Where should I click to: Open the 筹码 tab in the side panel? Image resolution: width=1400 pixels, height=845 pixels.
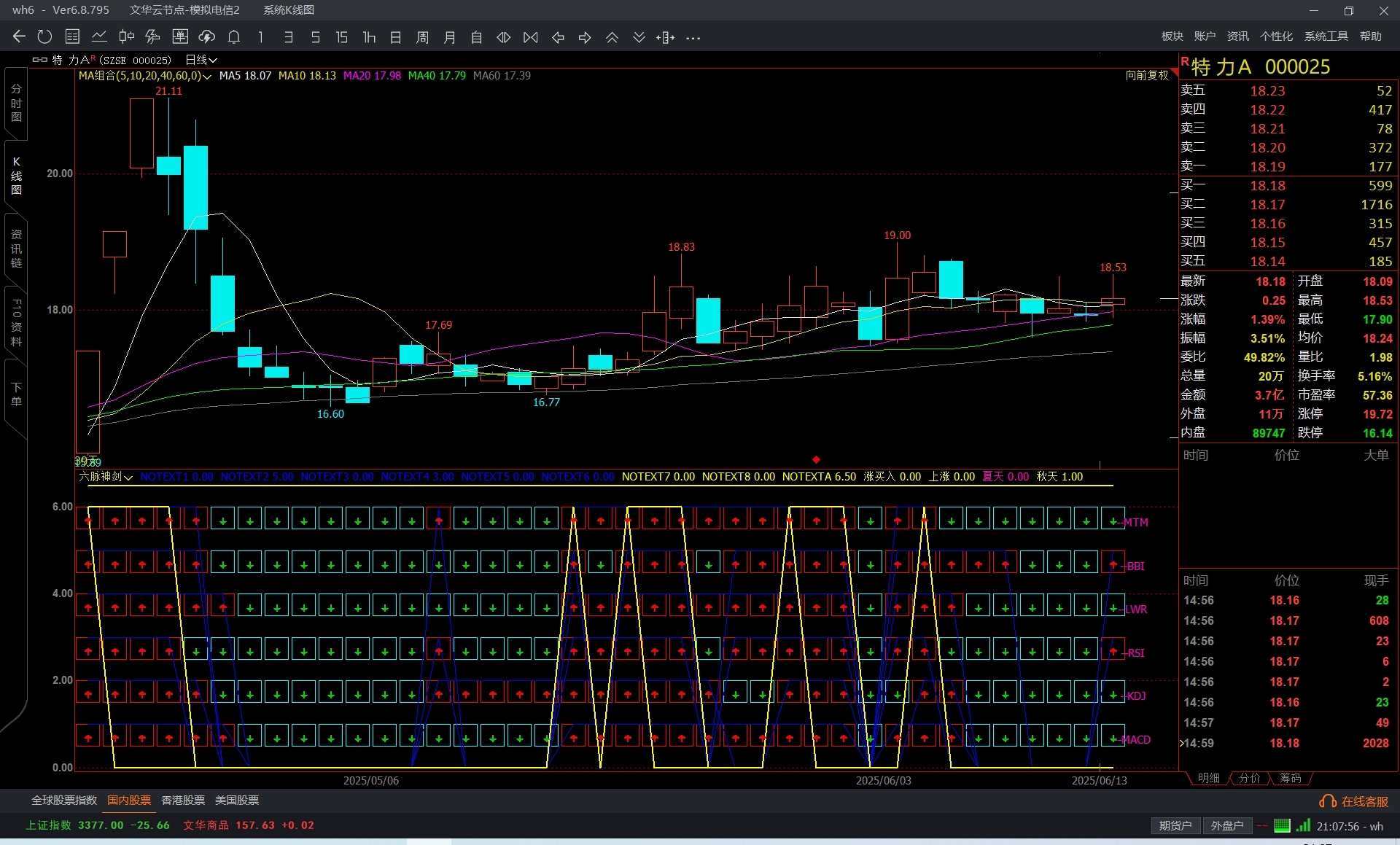[1290, 778]
